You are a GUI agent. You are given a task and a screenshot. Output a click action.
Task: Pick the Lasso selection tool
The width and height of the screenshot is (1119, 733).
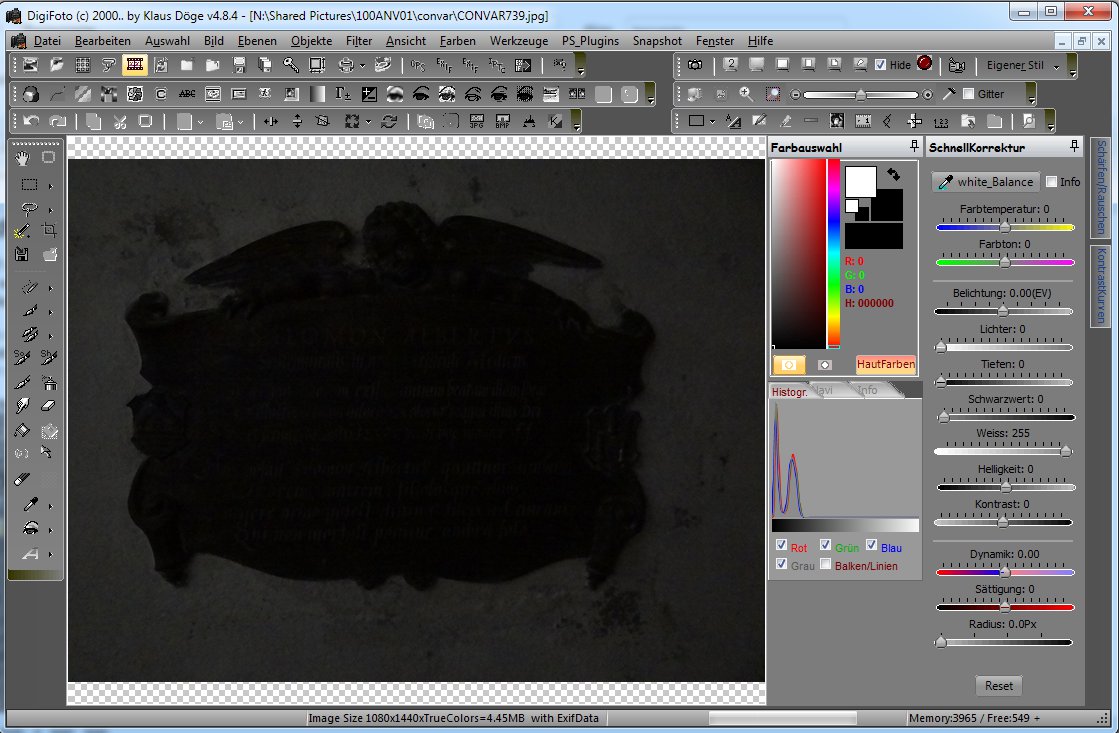pyautogui.click(x=30, y=208)
